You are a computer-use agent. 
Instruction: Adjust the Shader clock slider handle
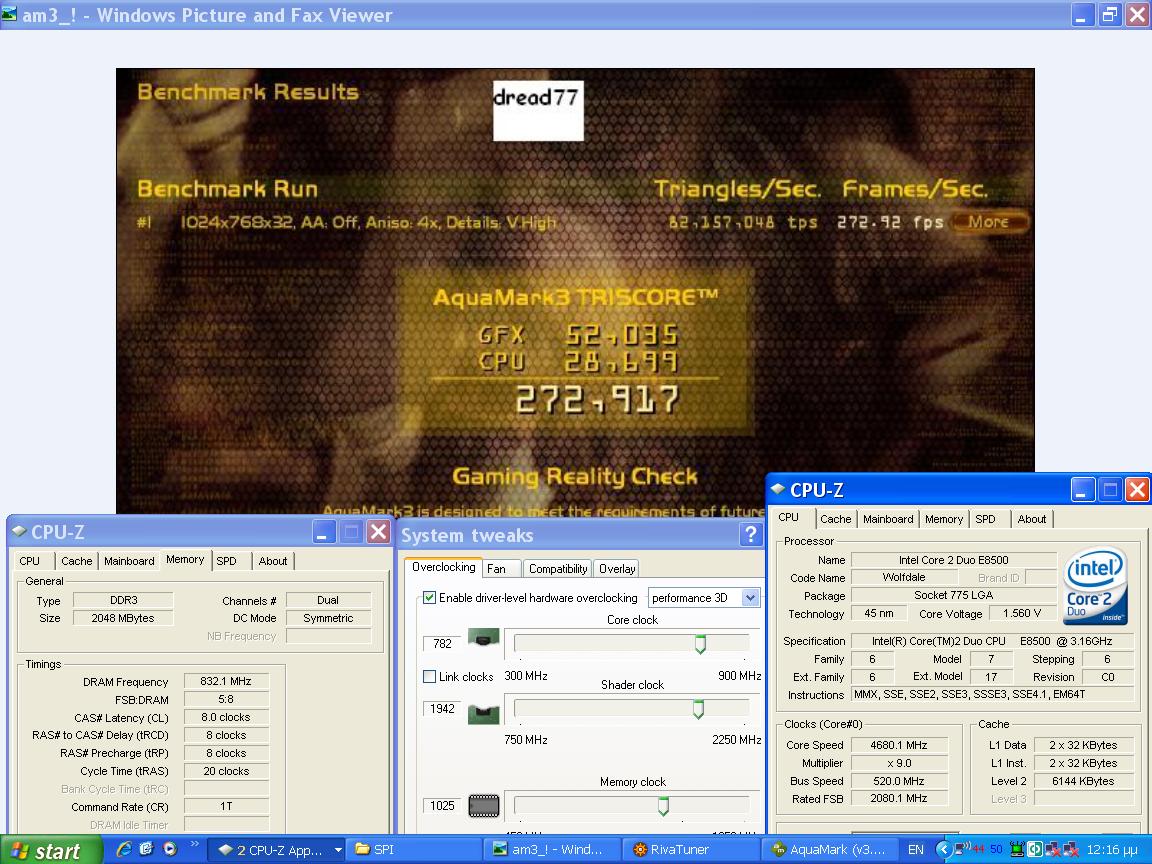pos(699,709)
